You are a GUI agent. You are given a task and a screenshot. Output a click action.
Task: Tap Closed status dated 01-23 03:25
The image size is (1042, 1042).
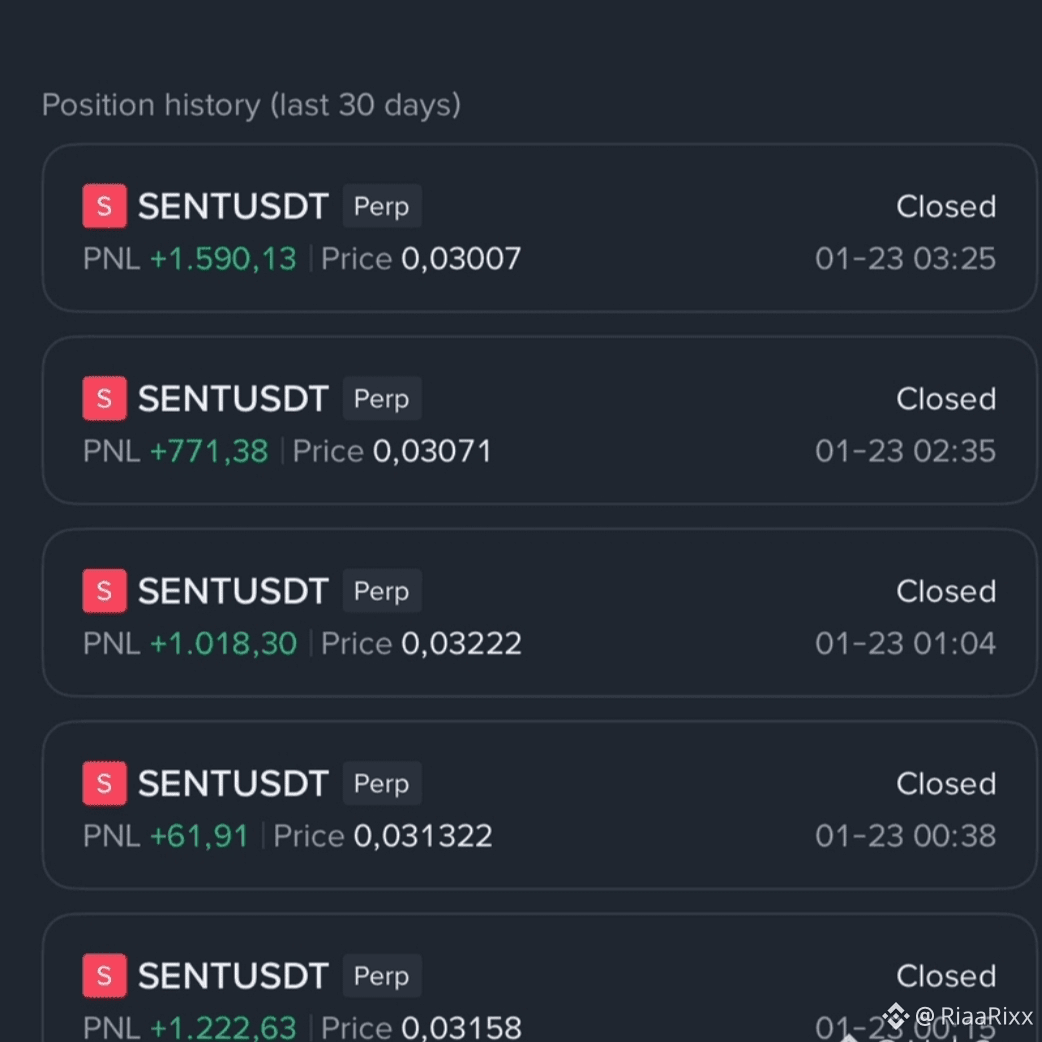click(946, 207)
